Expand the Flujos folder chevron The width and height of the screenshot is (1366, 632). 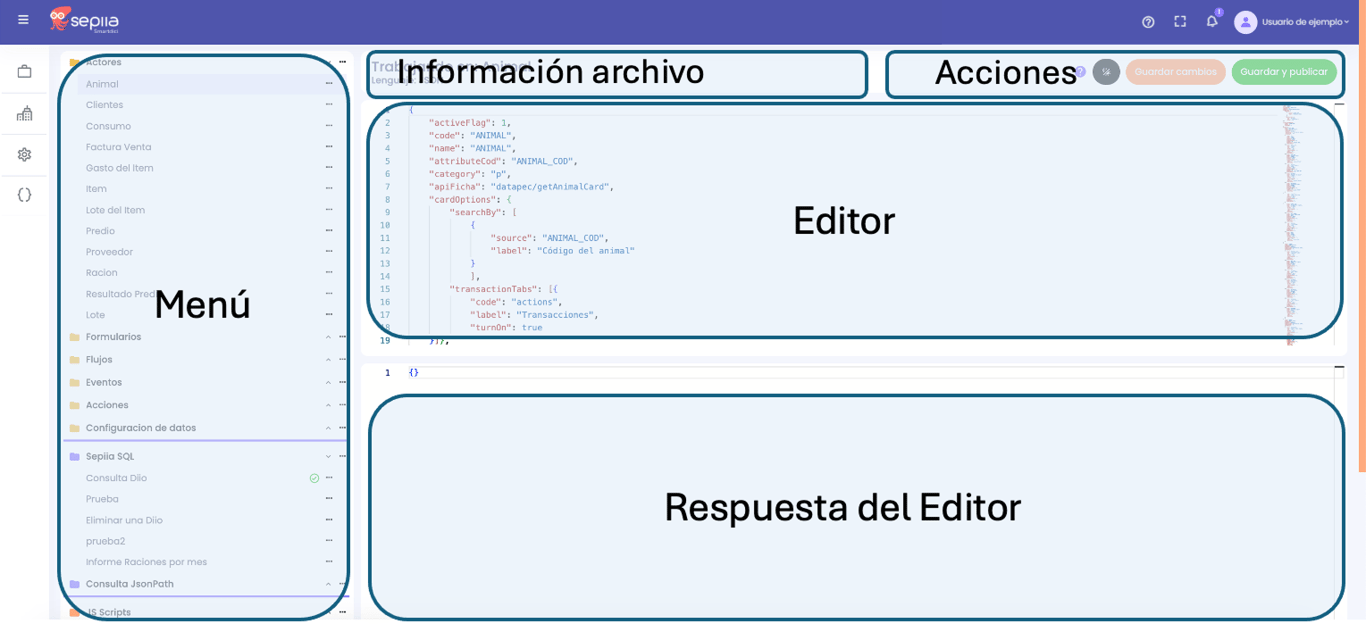point(328,360)
